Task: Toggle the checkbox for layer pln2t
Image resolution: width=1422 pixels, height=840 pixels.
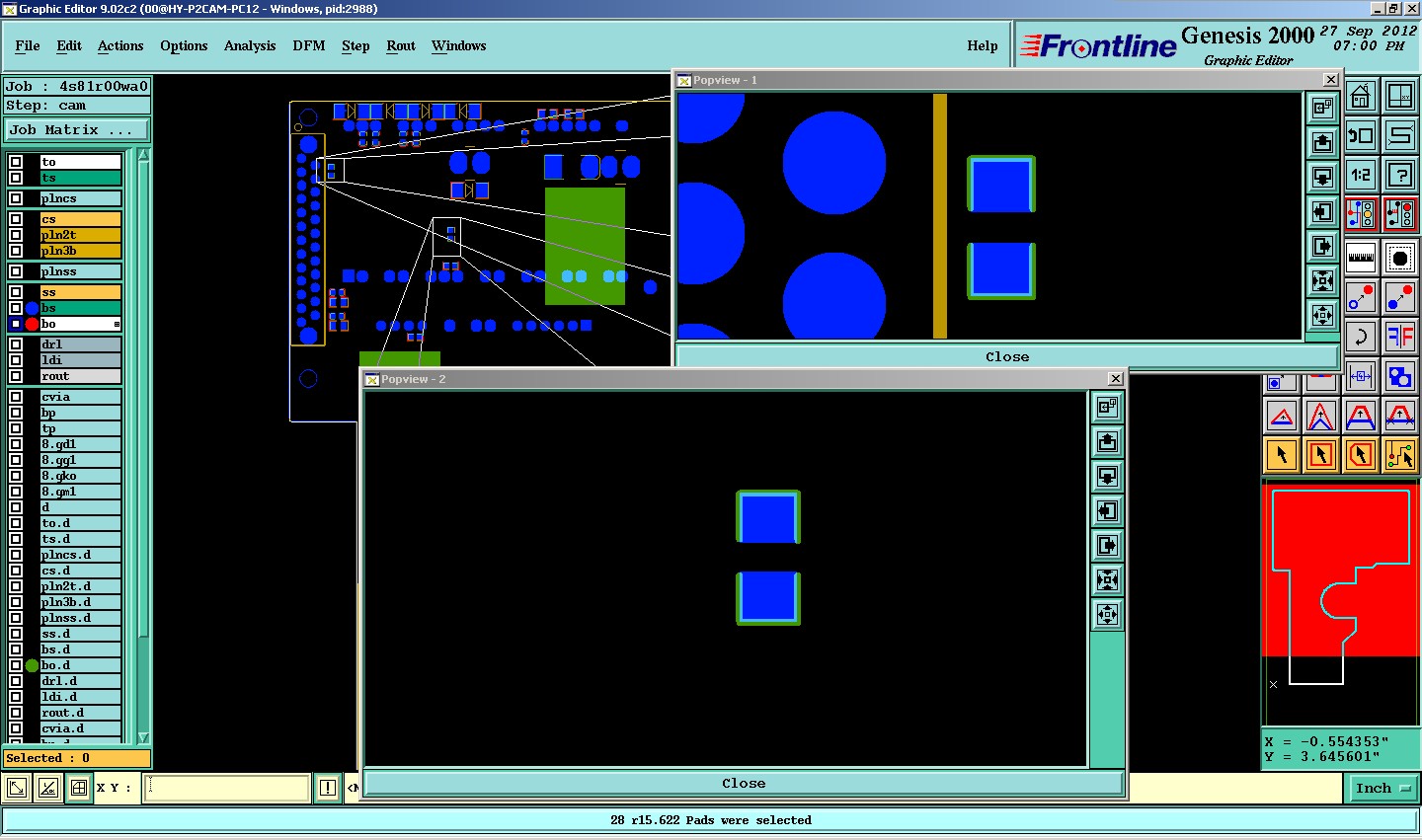Action: [x=16, y=235]
